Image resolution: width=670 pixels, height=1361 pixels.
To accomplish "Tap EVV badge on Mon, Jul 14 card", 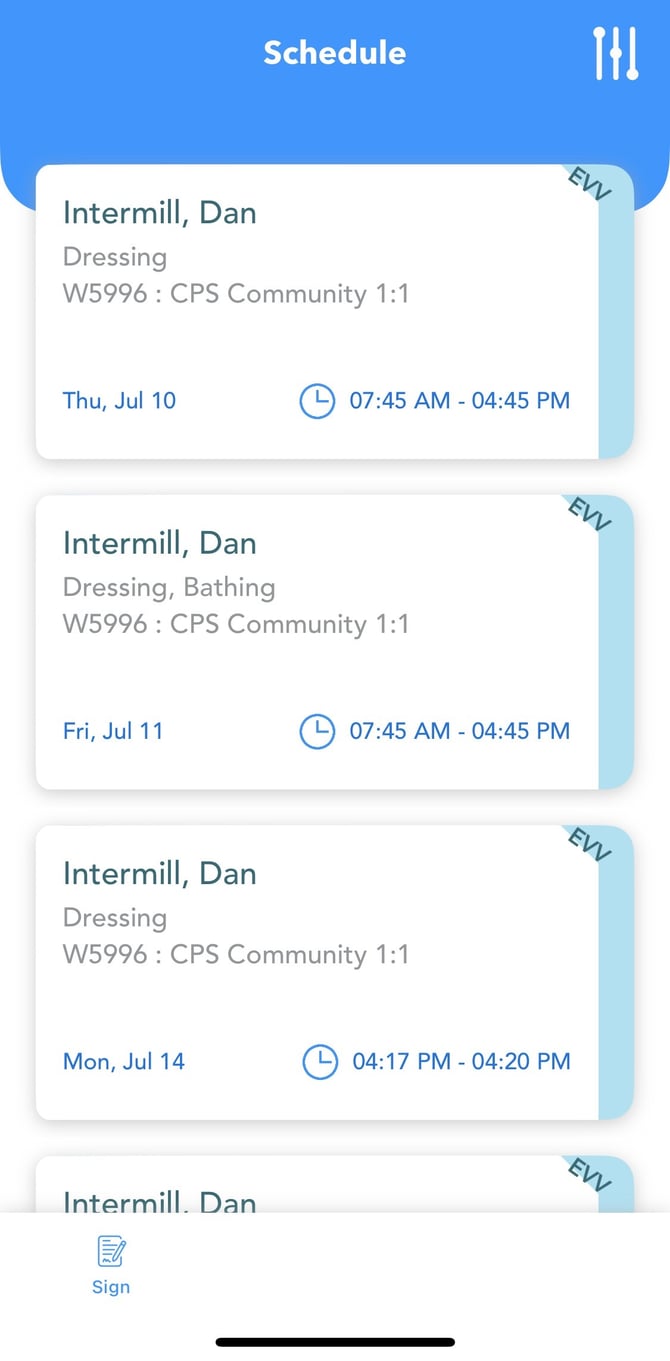I will pyautogui.click(x=588, y=844).
